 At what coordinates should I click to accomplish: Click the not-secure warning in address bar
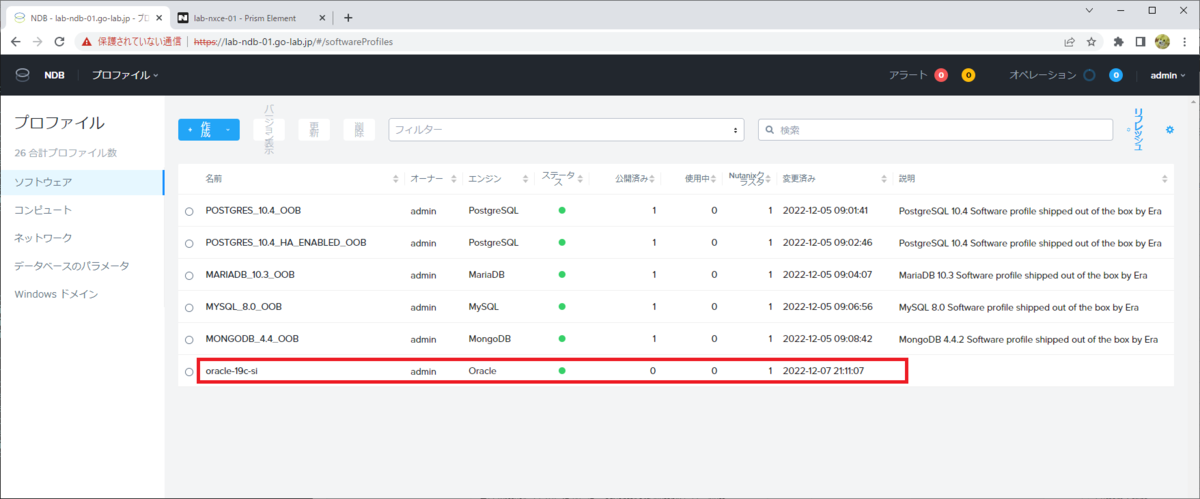point(130,42)
